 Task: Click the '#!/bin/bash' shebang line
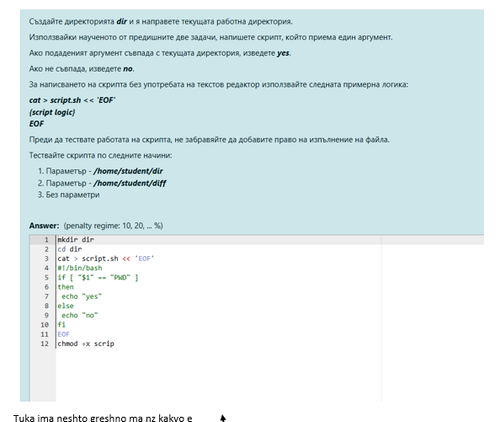(80, 268)
